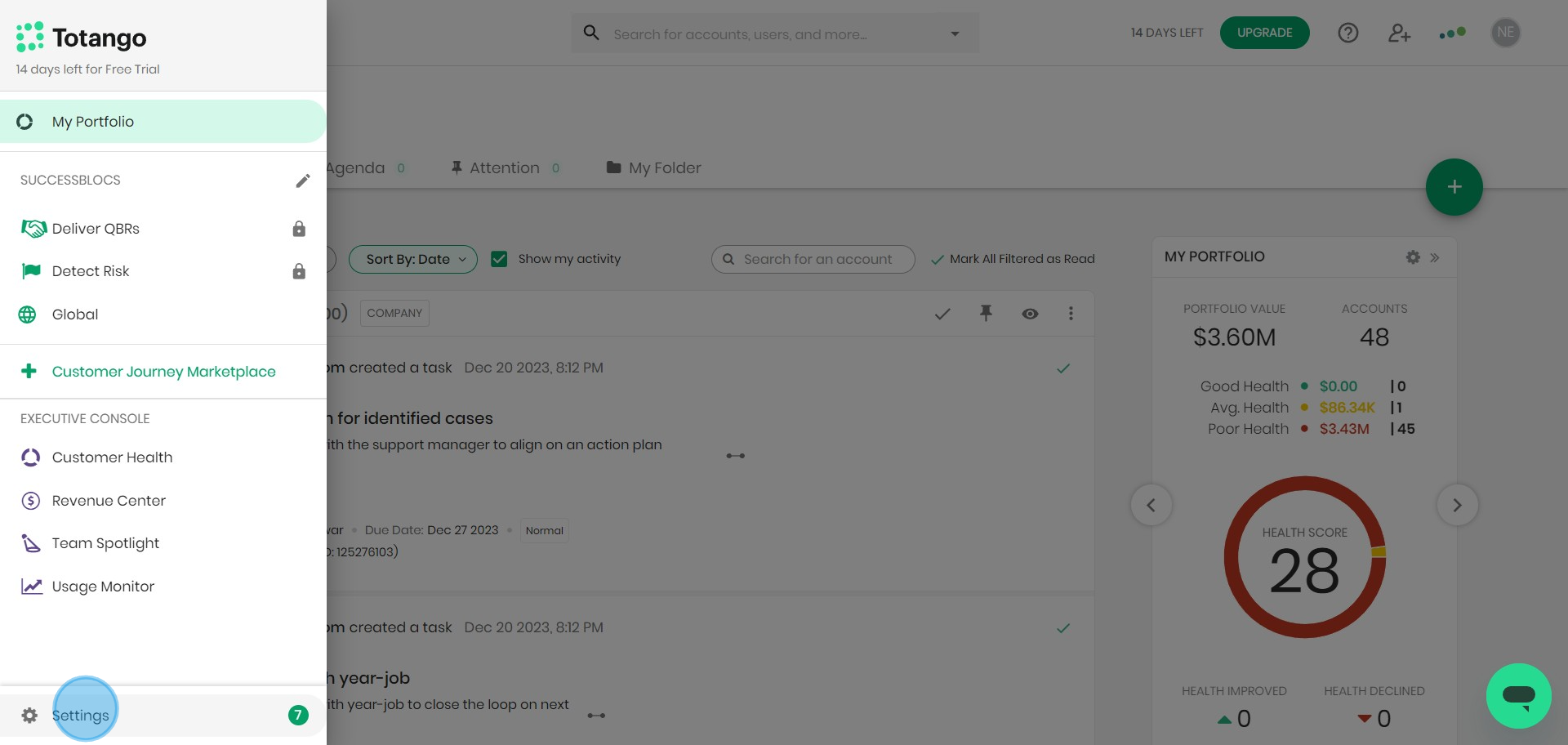
Task: Click the Upgrade button
Action: coord(1264,33)
